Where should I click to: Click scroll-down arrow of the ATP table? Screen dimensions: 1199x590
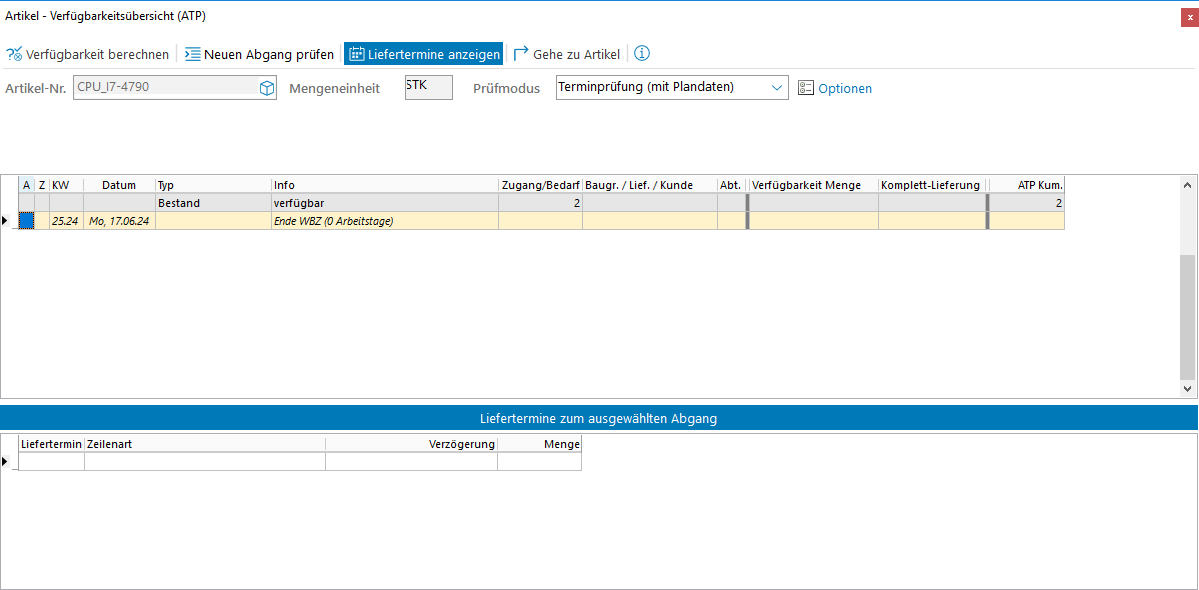point(1188,388)
